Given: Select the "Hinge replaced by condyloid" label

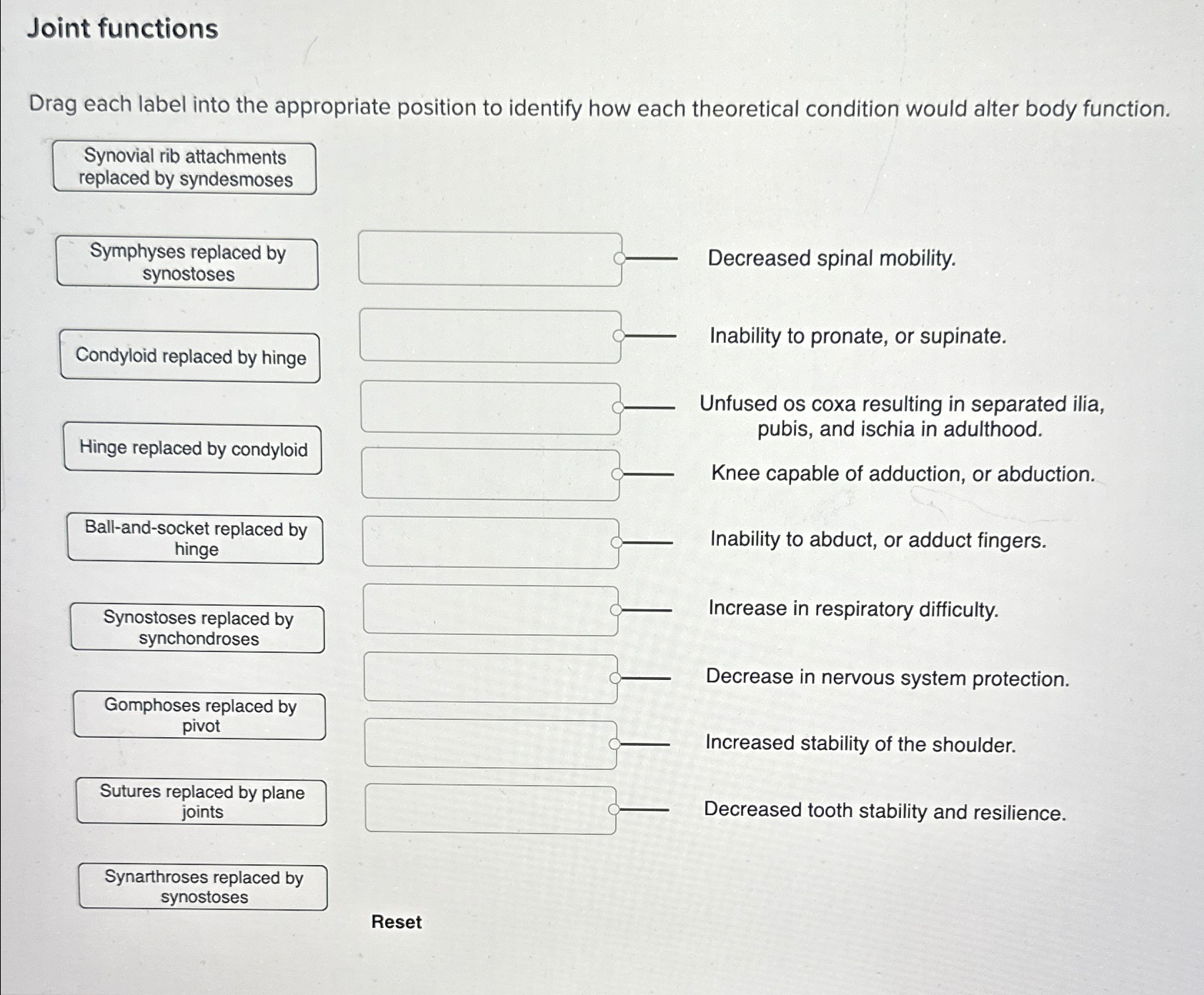Looking at the screenshot, I should [191, 449].
